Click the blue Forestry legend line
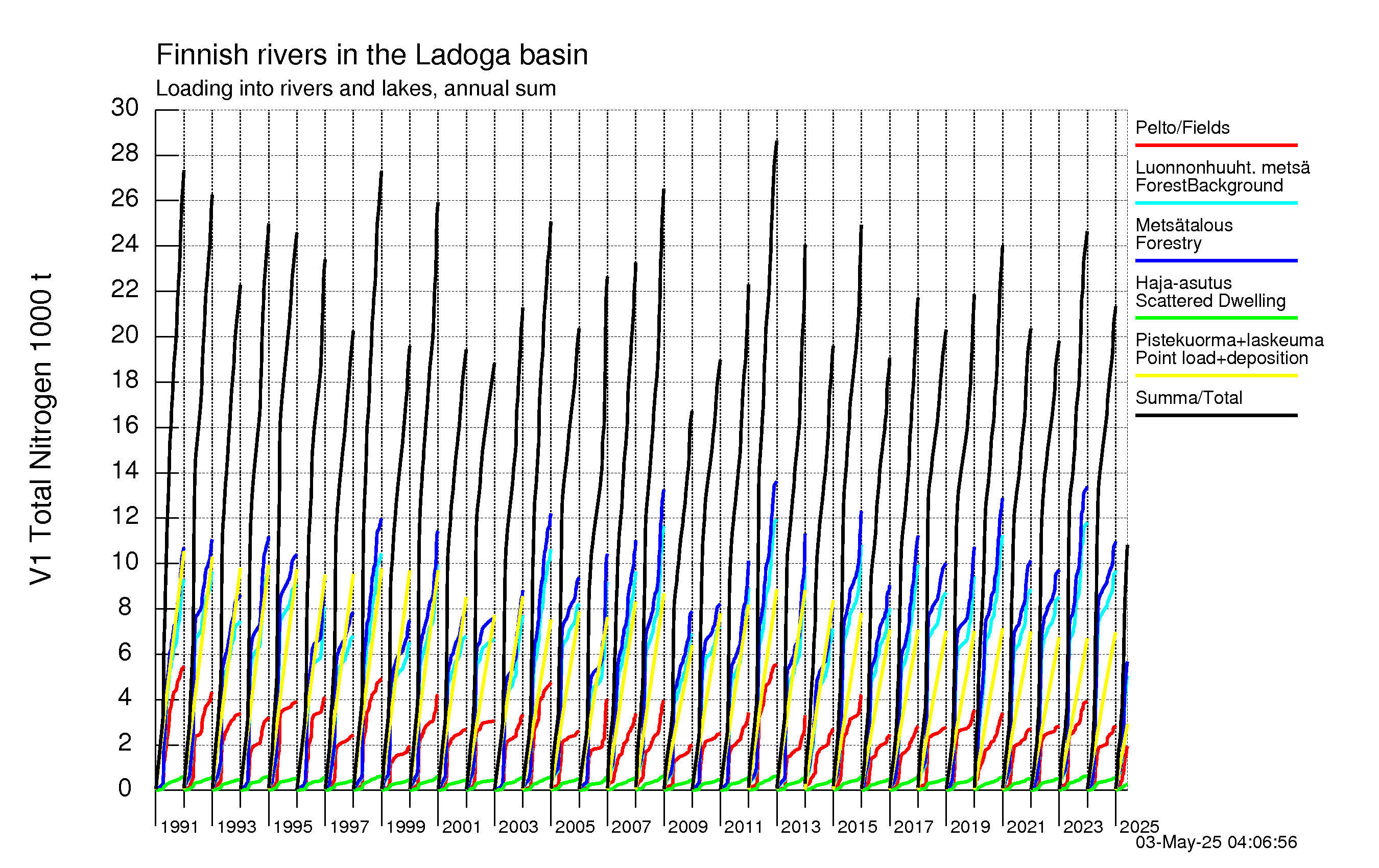Viewport: 1379px width, 868px height. [1217, 261]
